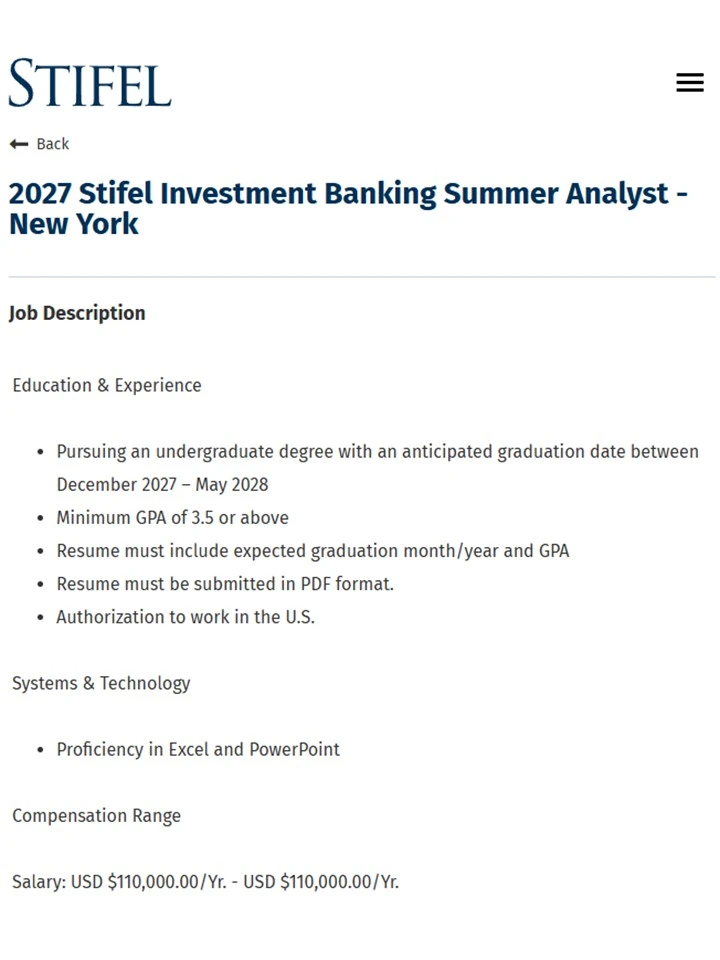The height and width of the screenshot is (960, 720).
Task: Click the expected graduation month/year bullet
Action: (313, 551)
